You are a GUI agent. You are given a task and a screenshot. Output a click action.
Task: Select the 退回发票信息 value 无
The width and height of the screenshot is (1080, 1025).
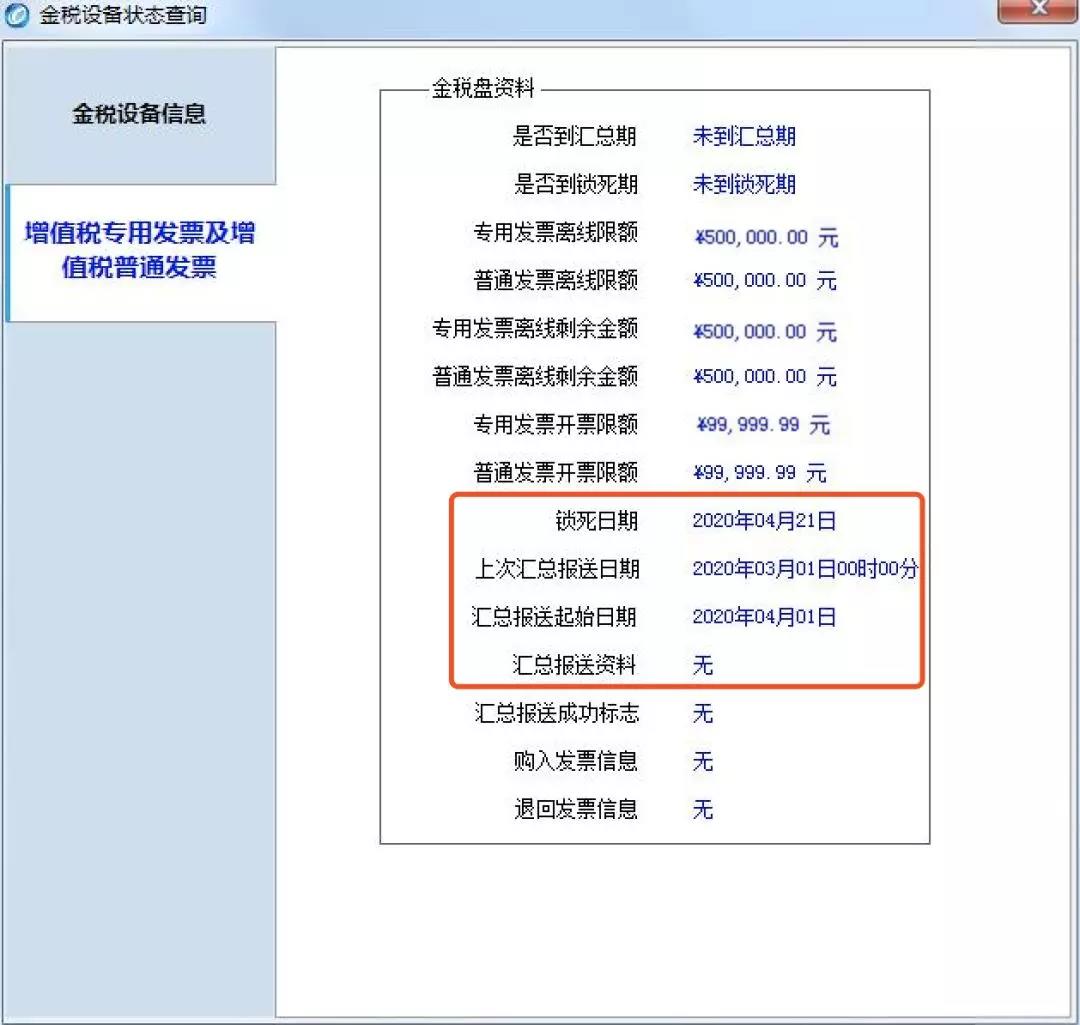click(702, 810)
